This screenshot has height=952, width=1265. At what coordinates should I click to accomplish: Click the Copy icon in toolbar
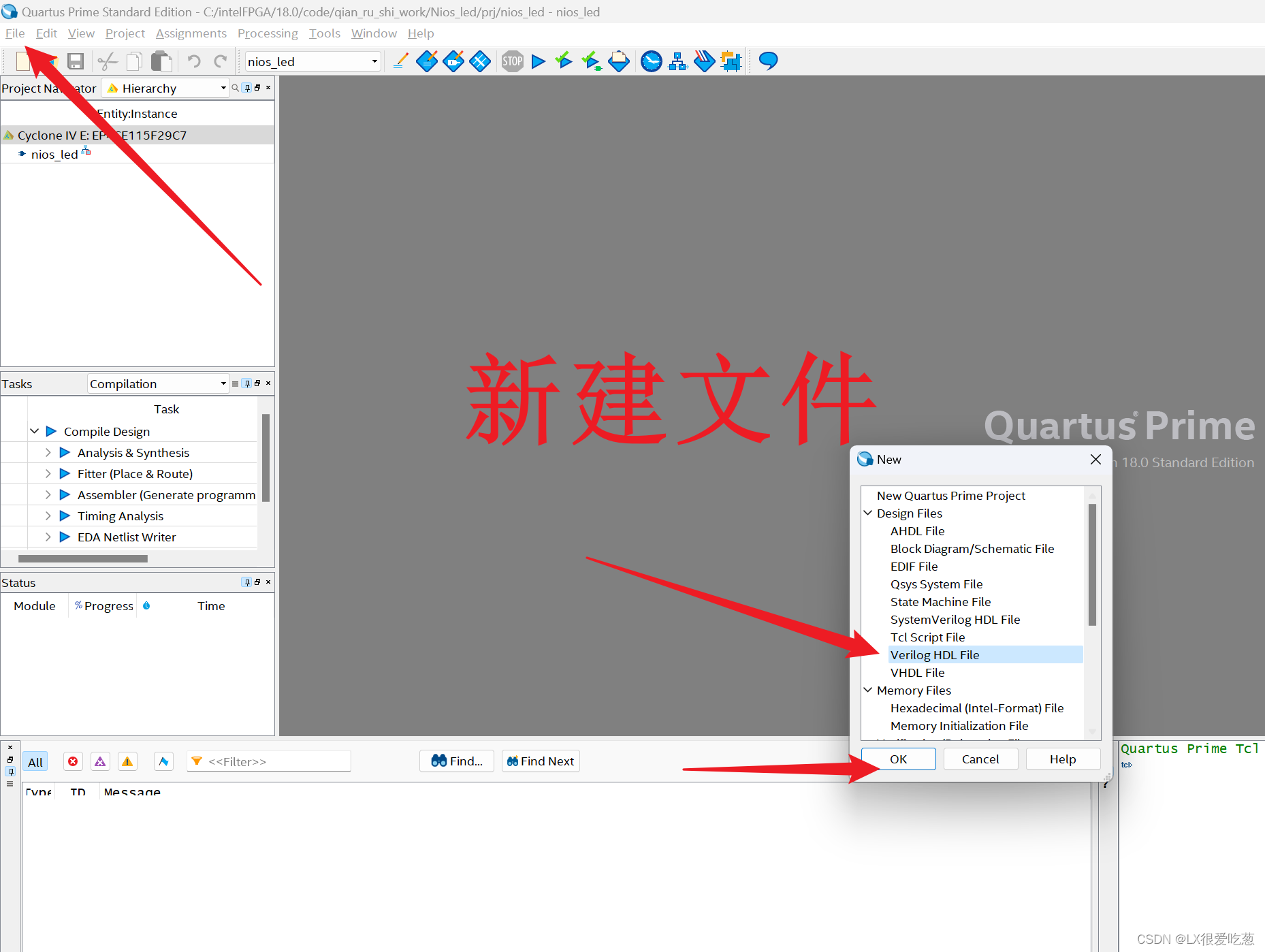click(134, 61)
